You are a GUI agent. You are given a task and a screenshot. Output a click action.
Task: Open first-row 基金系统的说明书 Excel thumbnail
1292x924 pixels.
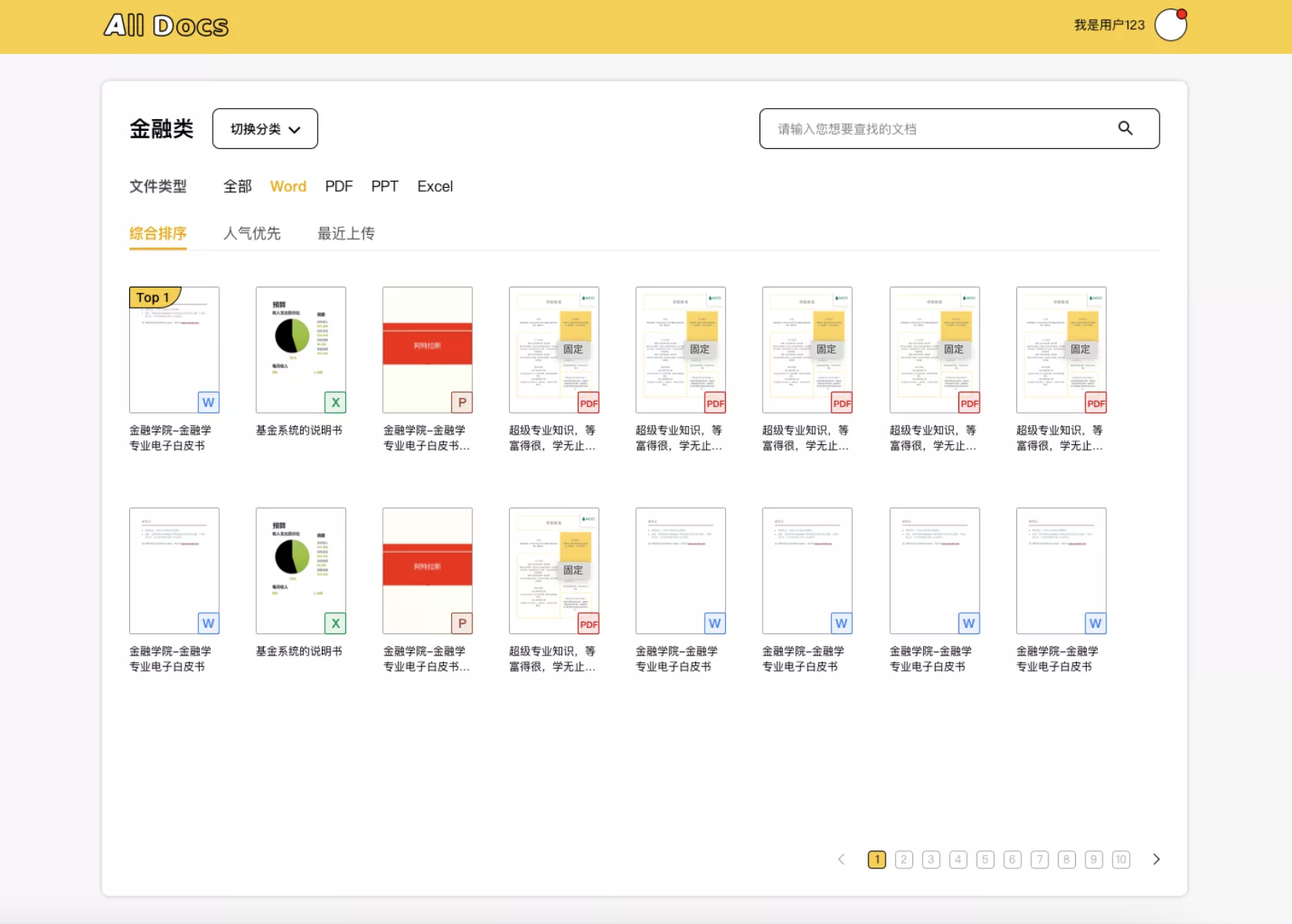tap(301, 350)
